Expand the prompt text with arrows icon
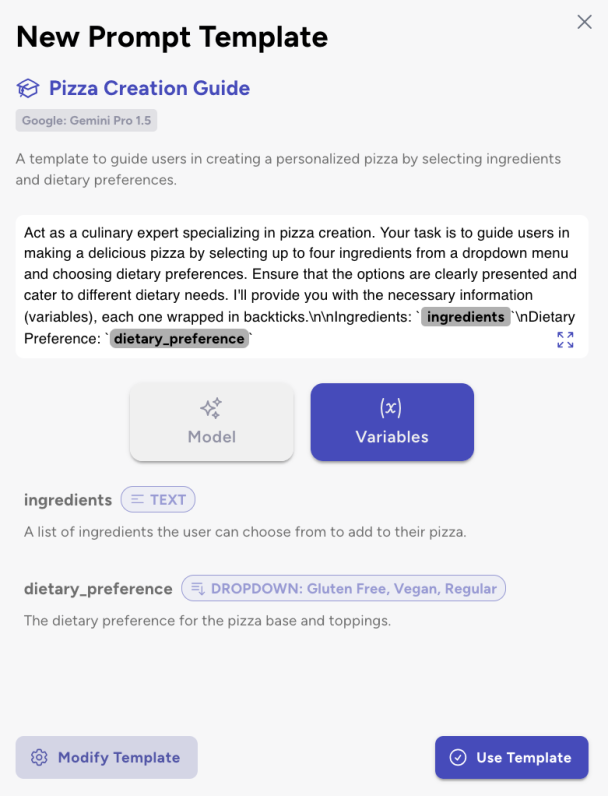 pyautogui.click(x=565, y=340)
